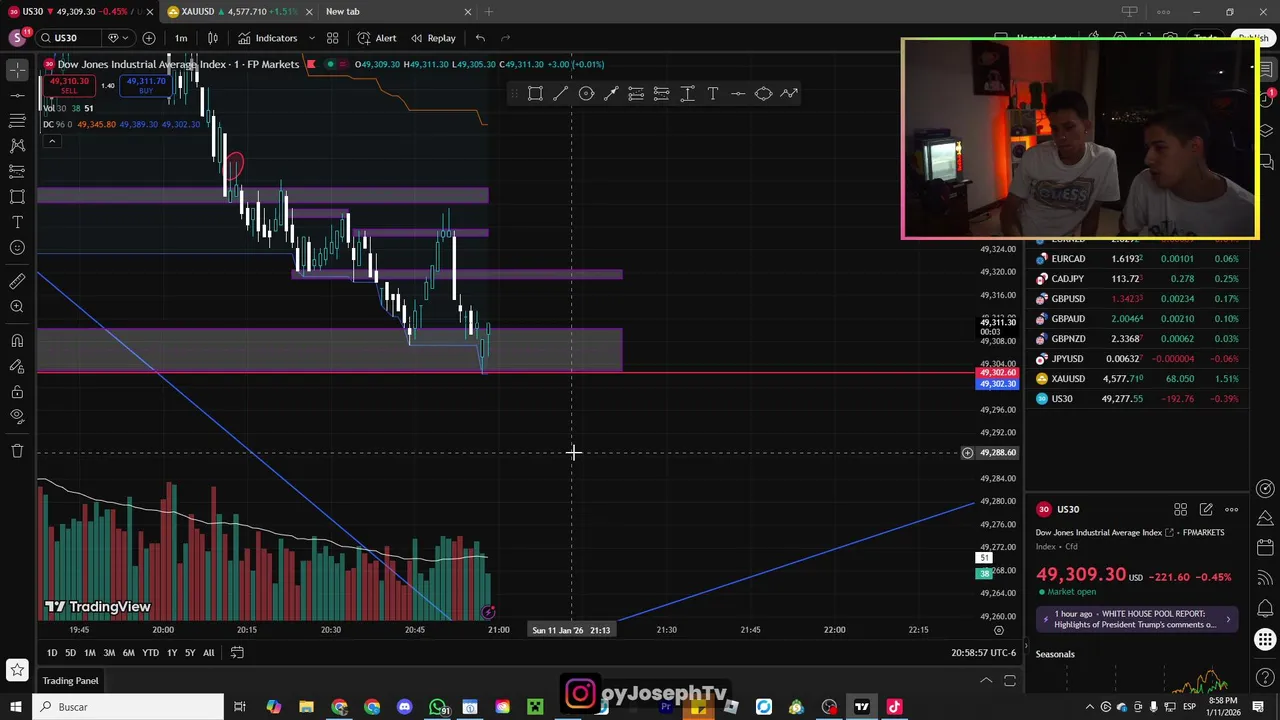Toggle stay in drawing mode pencil-lock icon
This screenshot has height=720, width=1280.
[17, 366]
